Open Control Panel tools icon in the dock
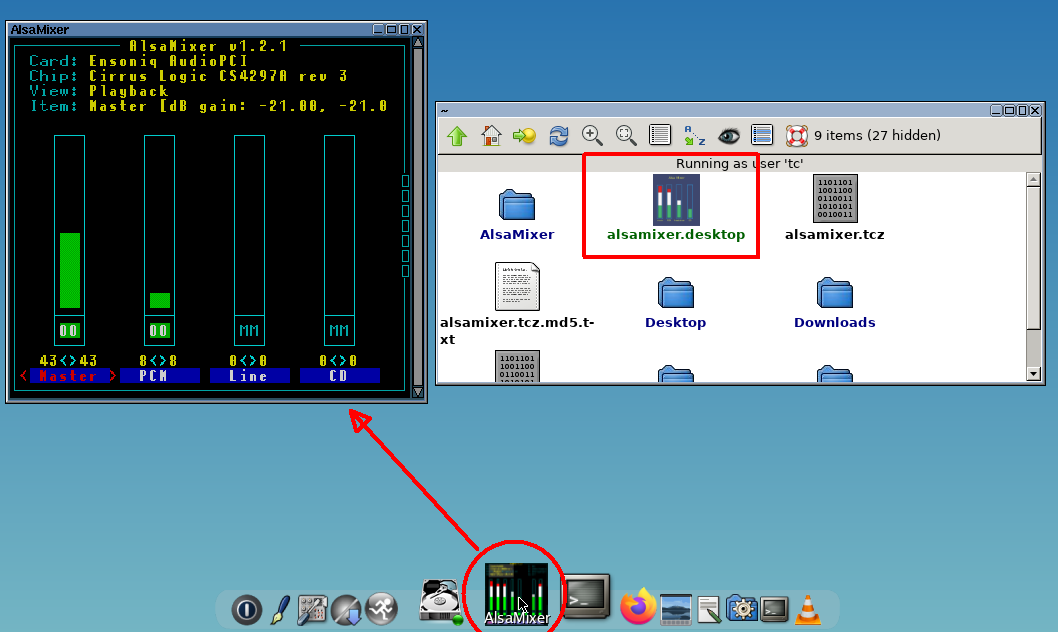The width and height of the screenshot is (1058, 632). click(312, 610)
